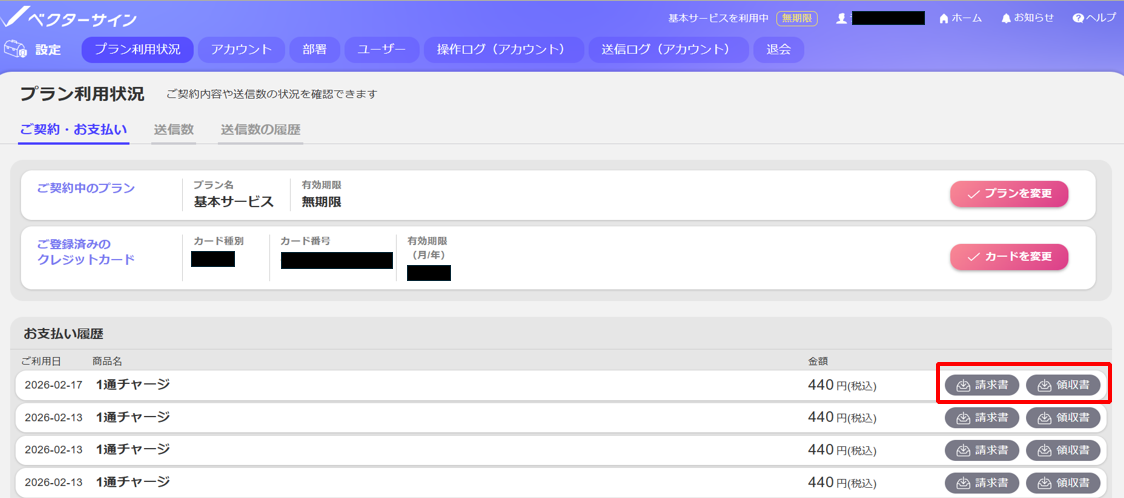Click the home icon in header
The height and width of the screenshot is (498, 1124).
(x=943, y=19)
